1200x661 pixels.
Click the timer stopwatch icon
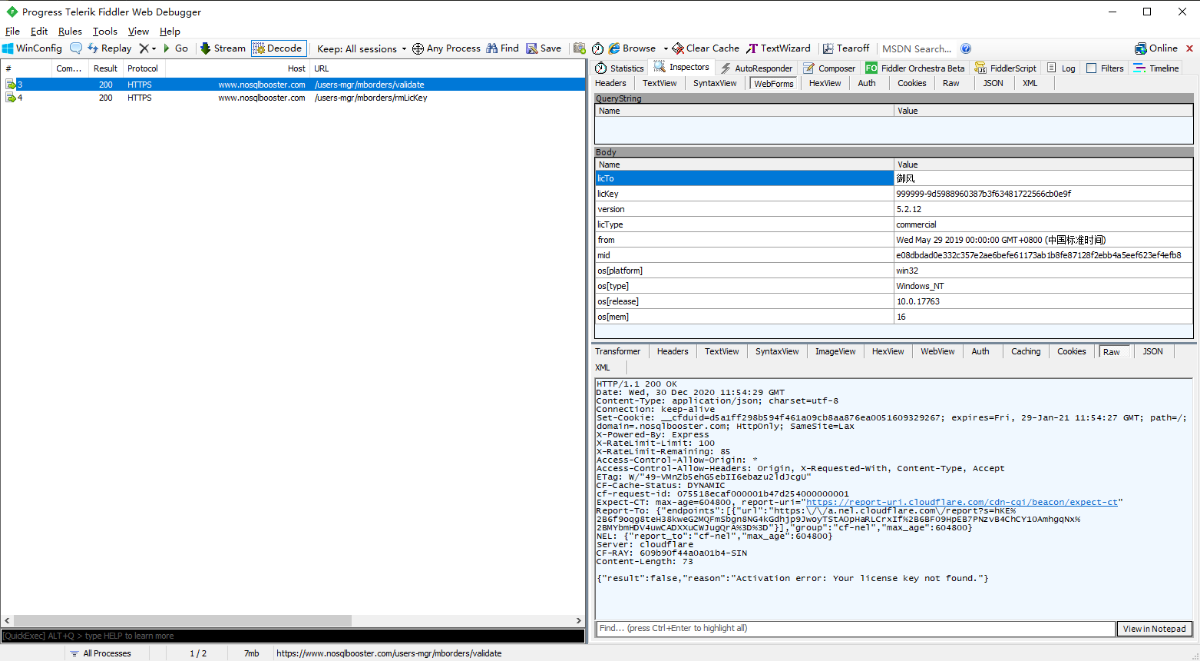click(x=597, y=48)
